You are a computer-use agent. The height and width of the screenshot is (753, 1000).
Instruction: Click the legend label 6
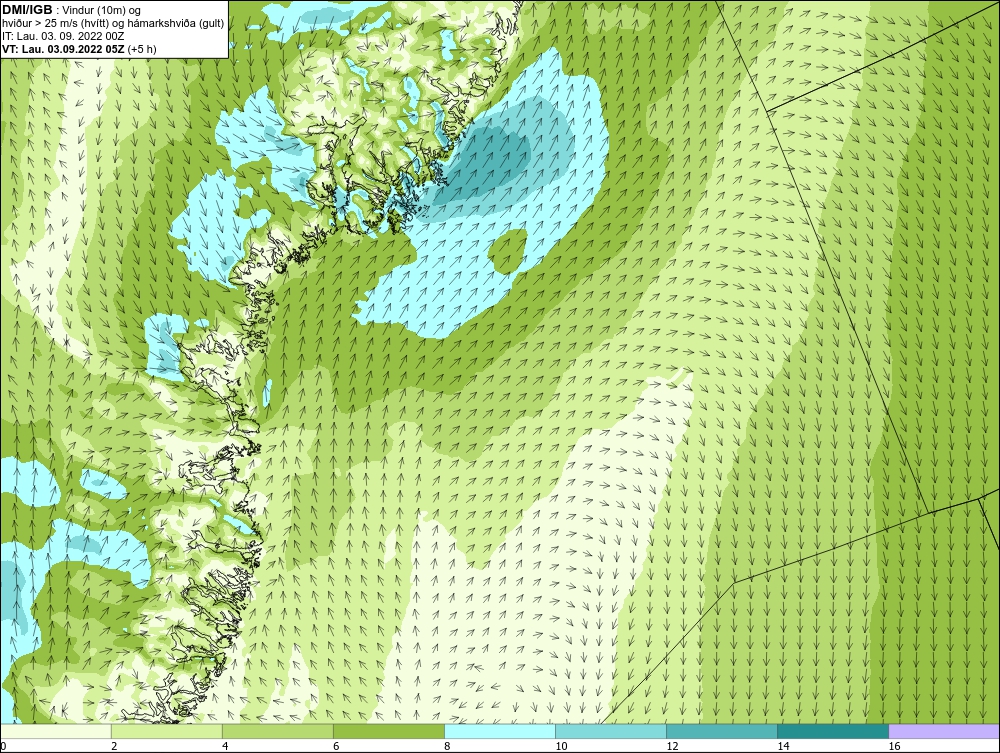[336, 746]
